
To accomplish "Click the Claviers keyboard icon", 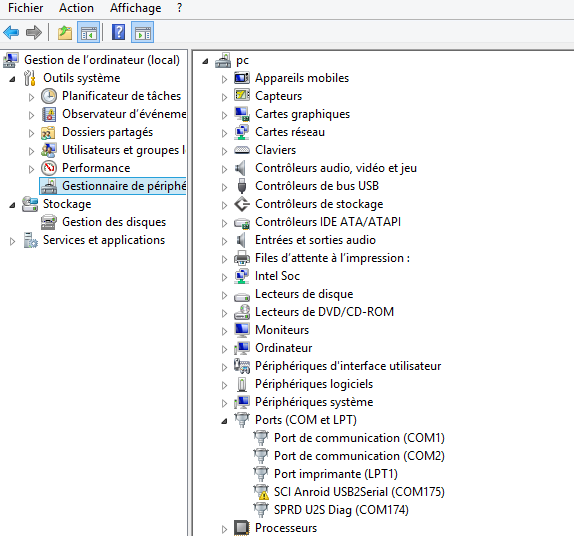I will coord(242,150).
